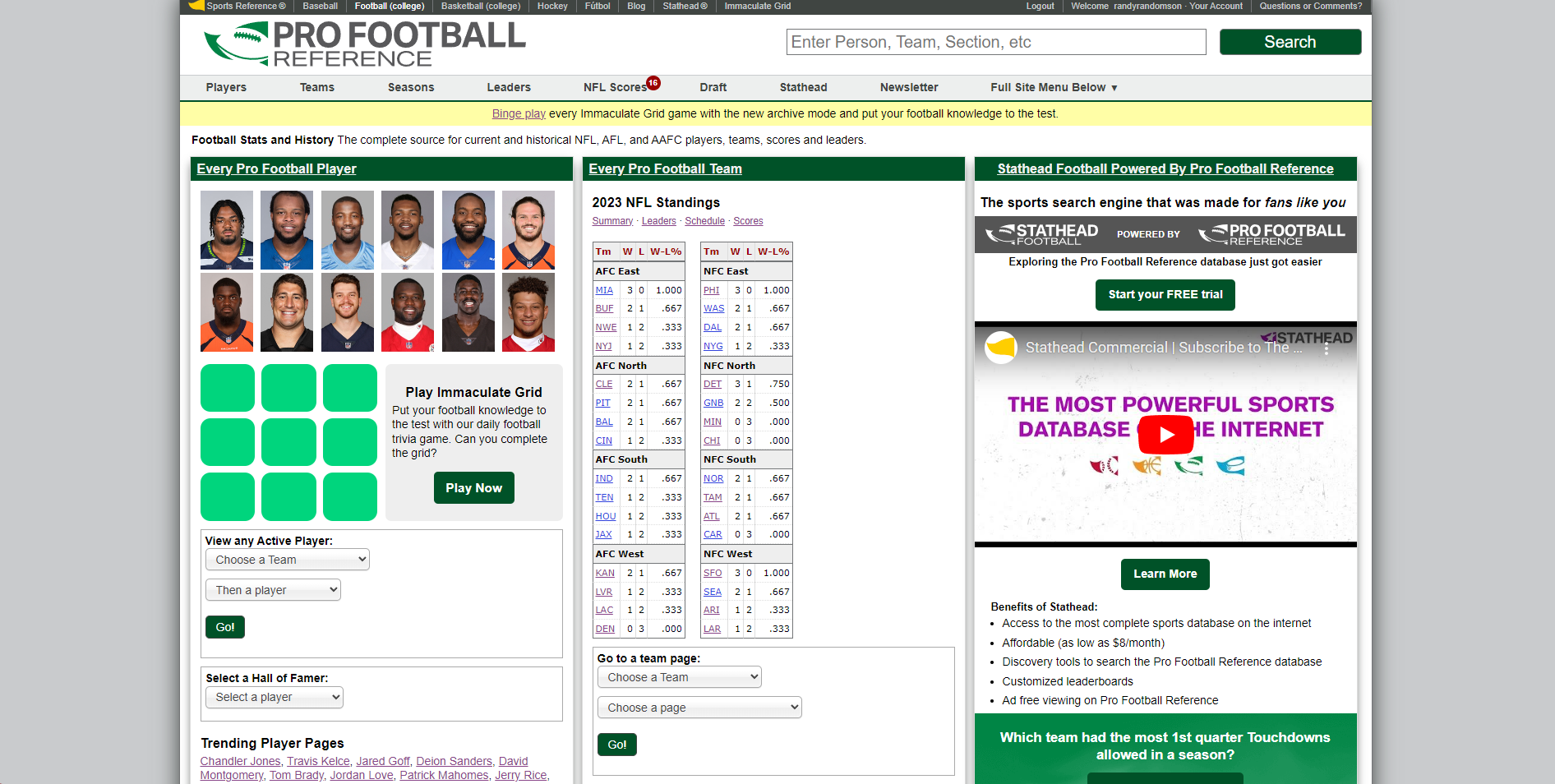
Task: Open the Patrick Mahomes trending link
Action: pos(444,775)
